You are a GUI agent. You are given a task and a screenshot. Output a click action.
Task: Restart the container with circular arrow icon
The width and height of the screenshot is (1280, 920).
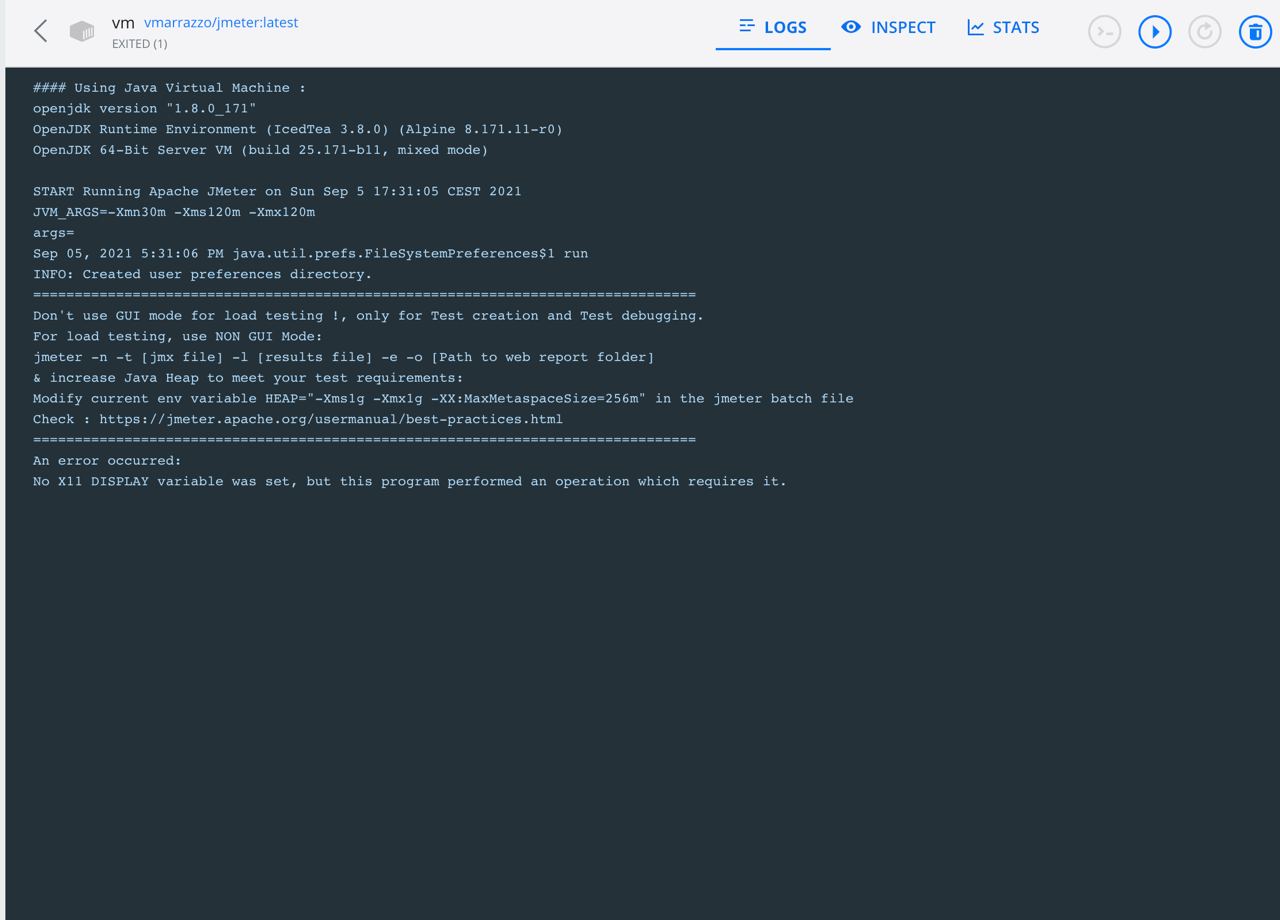pos(1205,32)
